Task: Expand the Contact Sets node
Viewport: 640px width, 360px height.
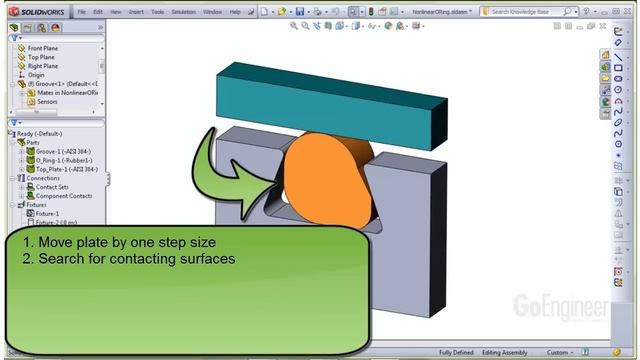Action: tap(22, 187)
